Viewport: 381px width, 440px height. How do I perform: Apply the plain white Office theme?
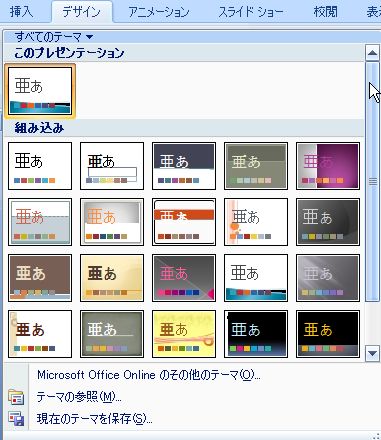[x=40, y=166]
